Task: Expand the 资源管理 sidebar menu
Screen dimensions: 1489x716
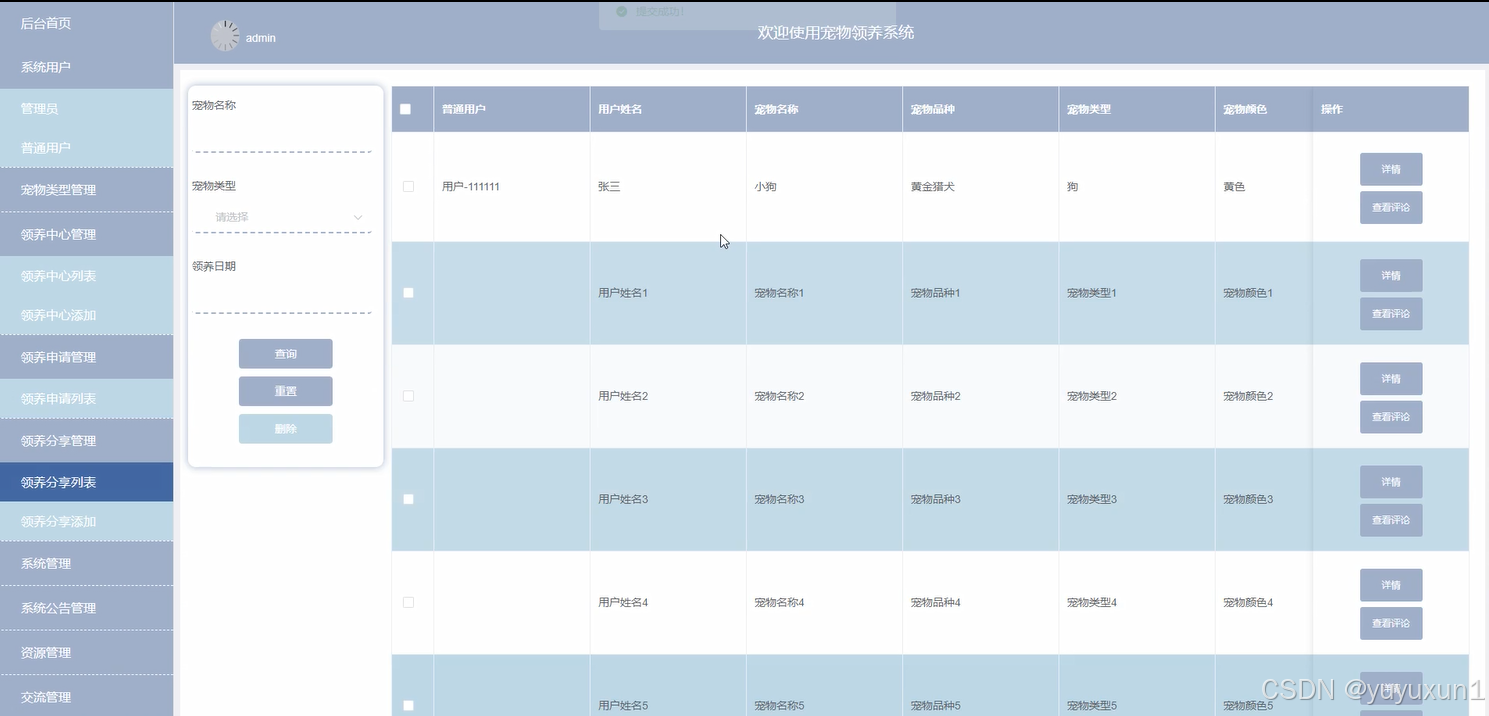Action: (86, 652)
